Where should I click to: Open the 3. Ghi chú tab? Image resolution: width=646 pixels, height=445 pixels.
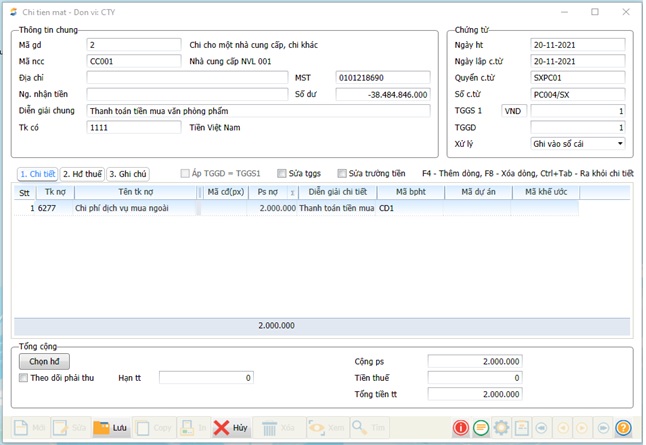(x=127, y=173)
